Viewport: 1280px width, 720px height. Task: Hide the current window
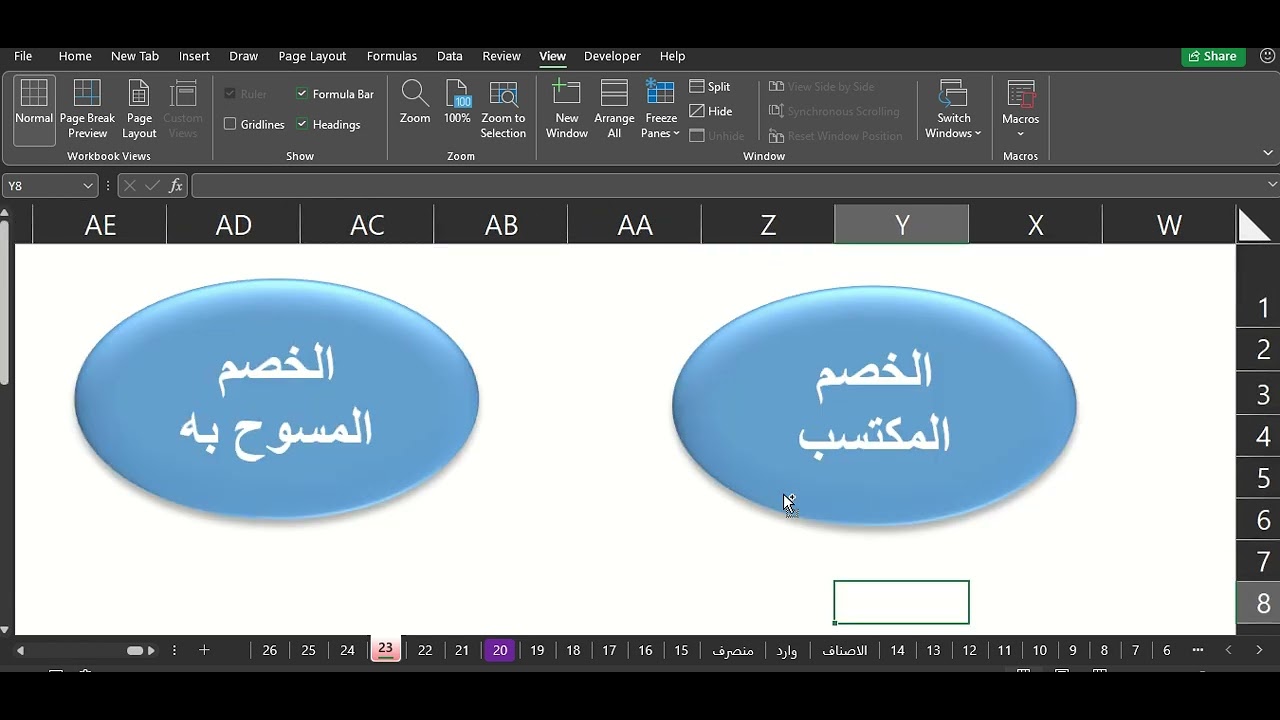711,111
